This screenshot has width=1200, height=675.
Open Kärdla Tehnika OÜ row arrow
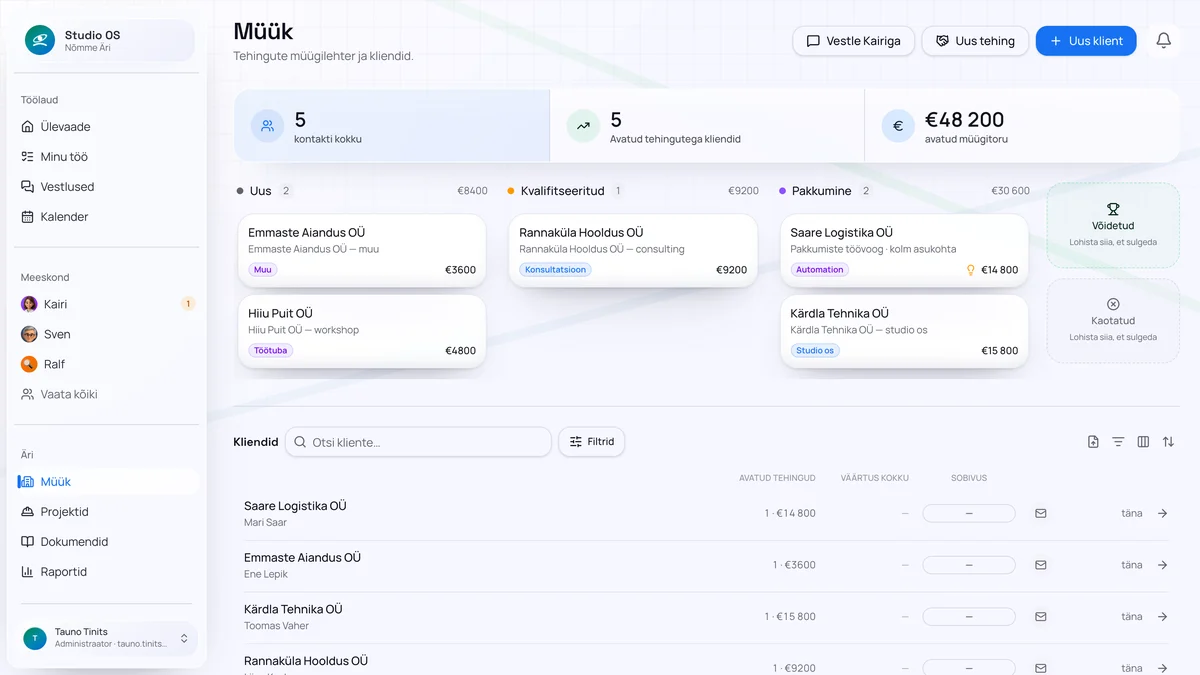pos(1162,617)
